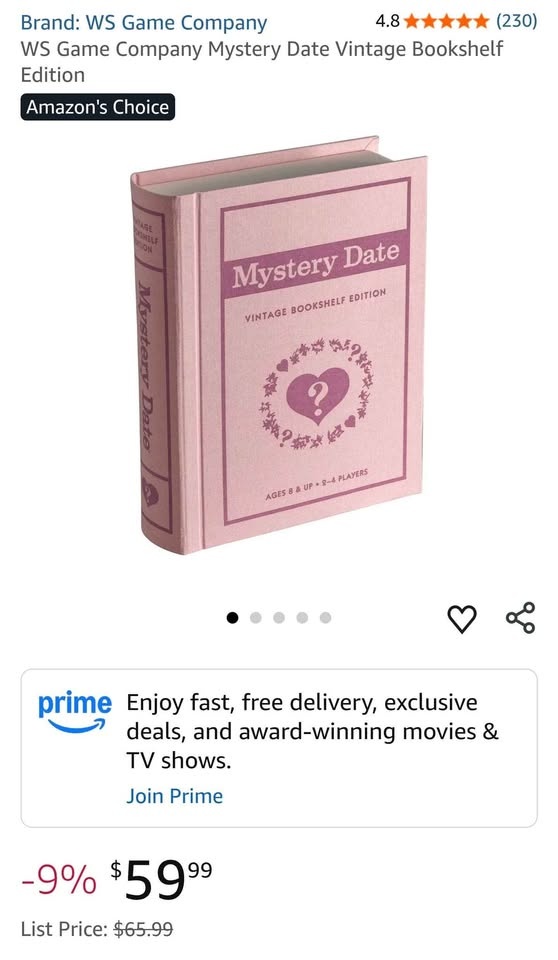This screenshot has width=558, height=960.
Task: Go to the second product image dot
Action: (255, 617)
